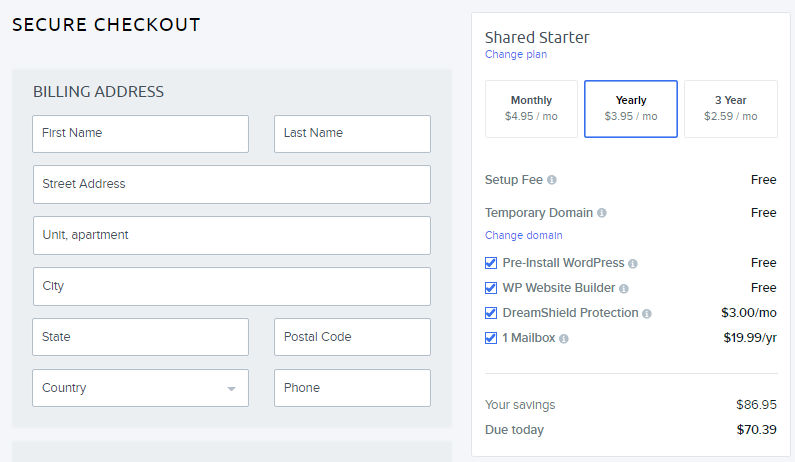Uncheck the 1 Mailbox checkbox
The width and height of the screenshot is (795, 462).
tap(491, 338)
